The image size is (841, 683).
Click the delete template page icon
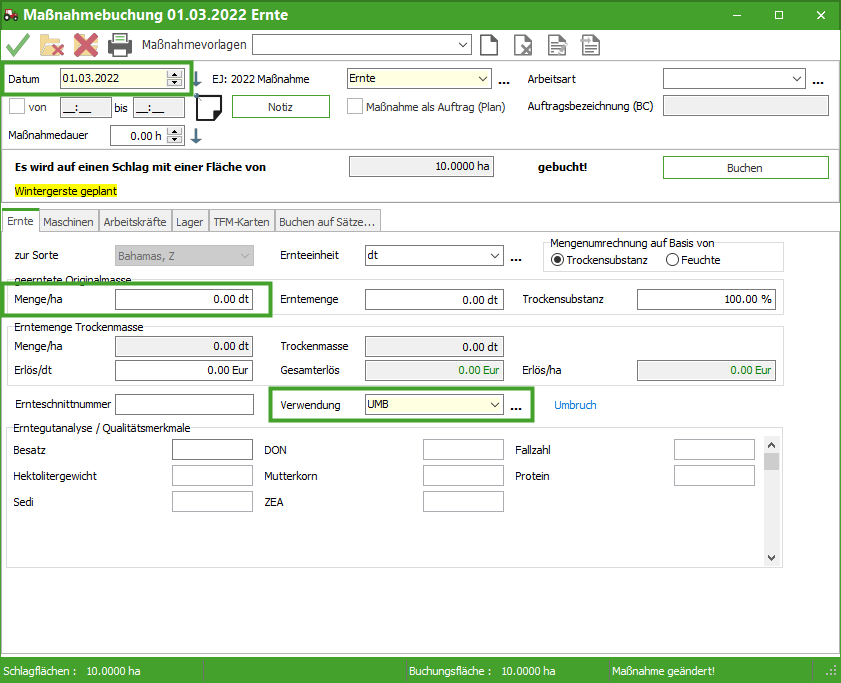523,45
